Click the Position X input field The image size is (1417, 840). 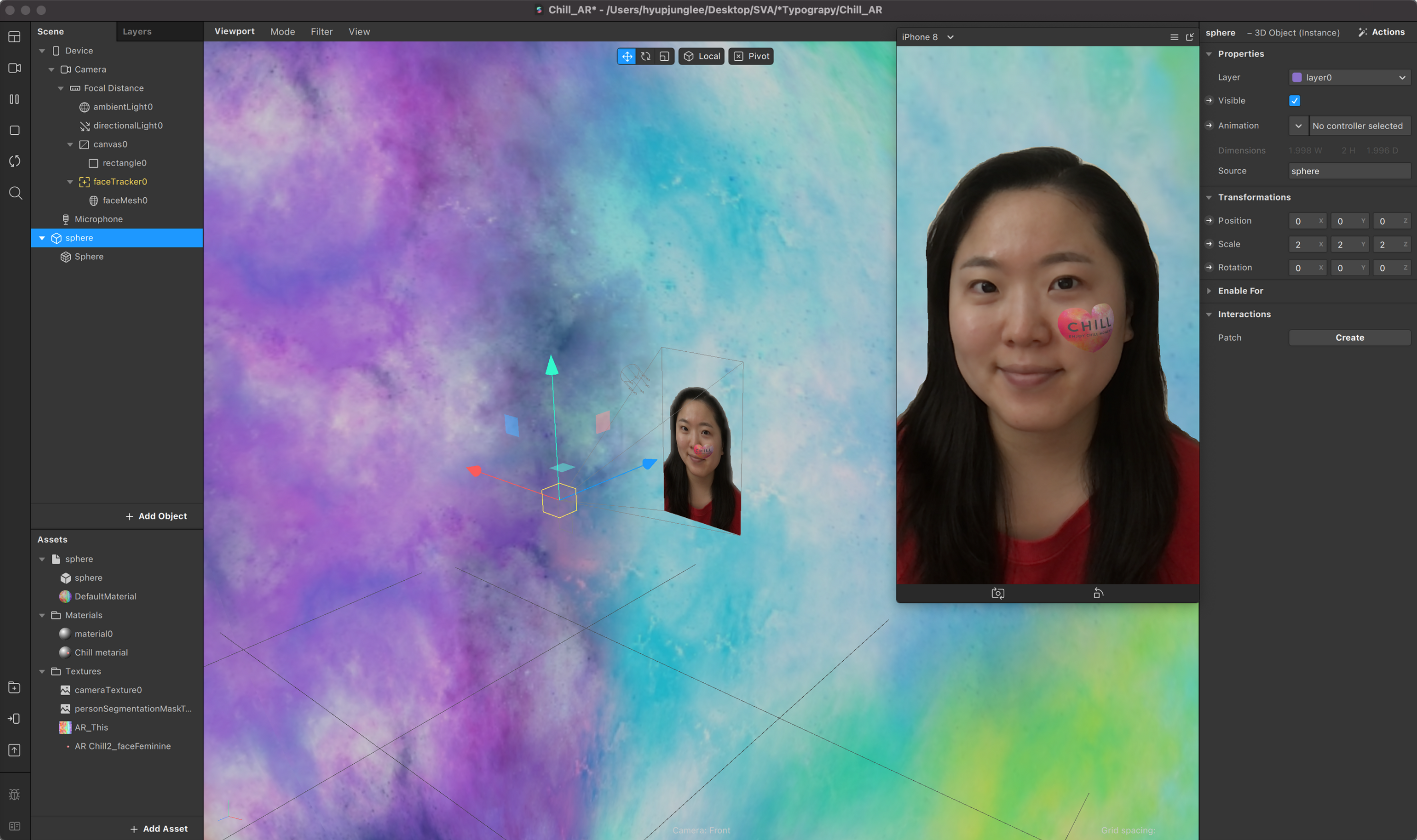(1304, 221)
